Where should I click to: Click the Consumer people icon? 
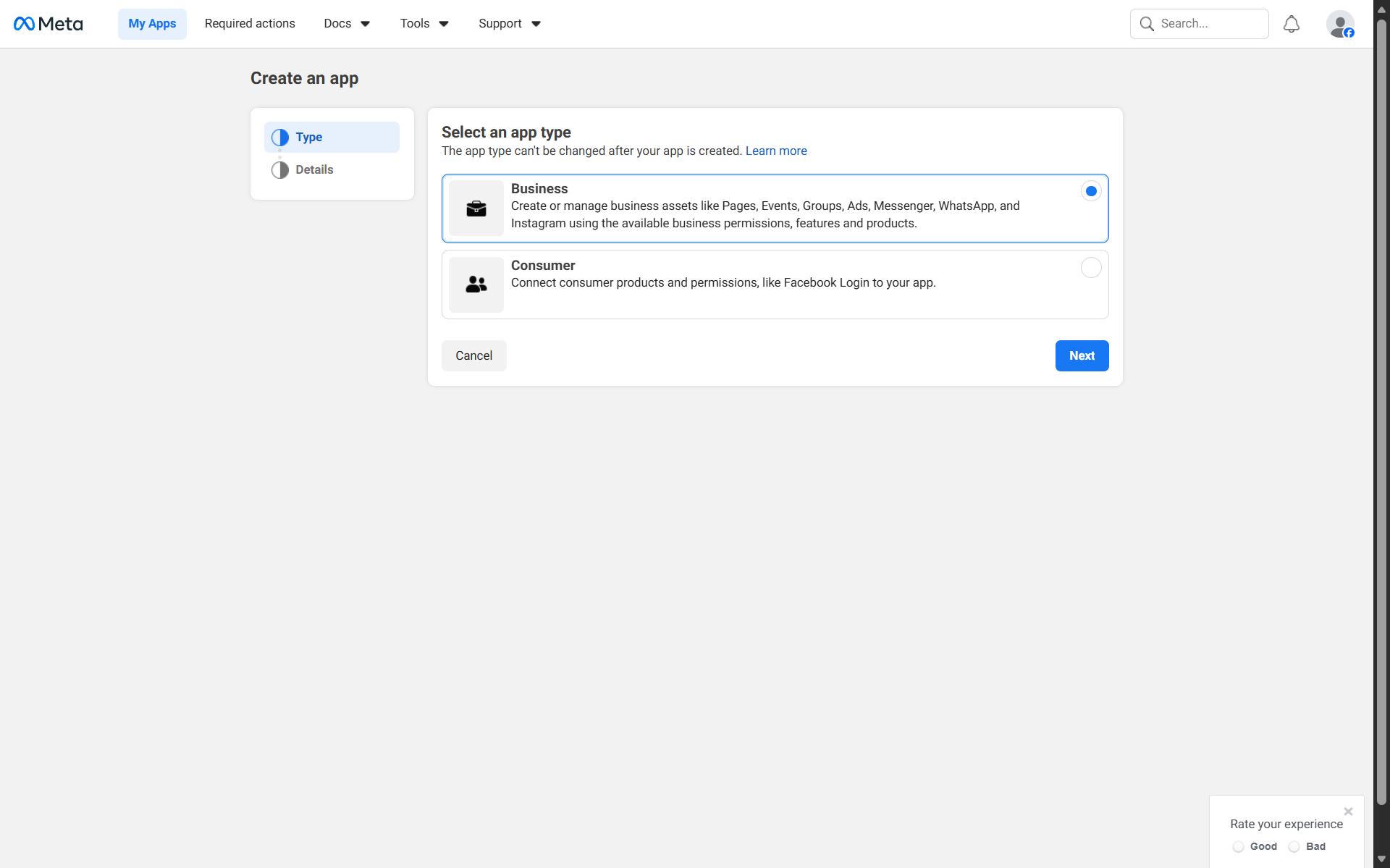476,285
